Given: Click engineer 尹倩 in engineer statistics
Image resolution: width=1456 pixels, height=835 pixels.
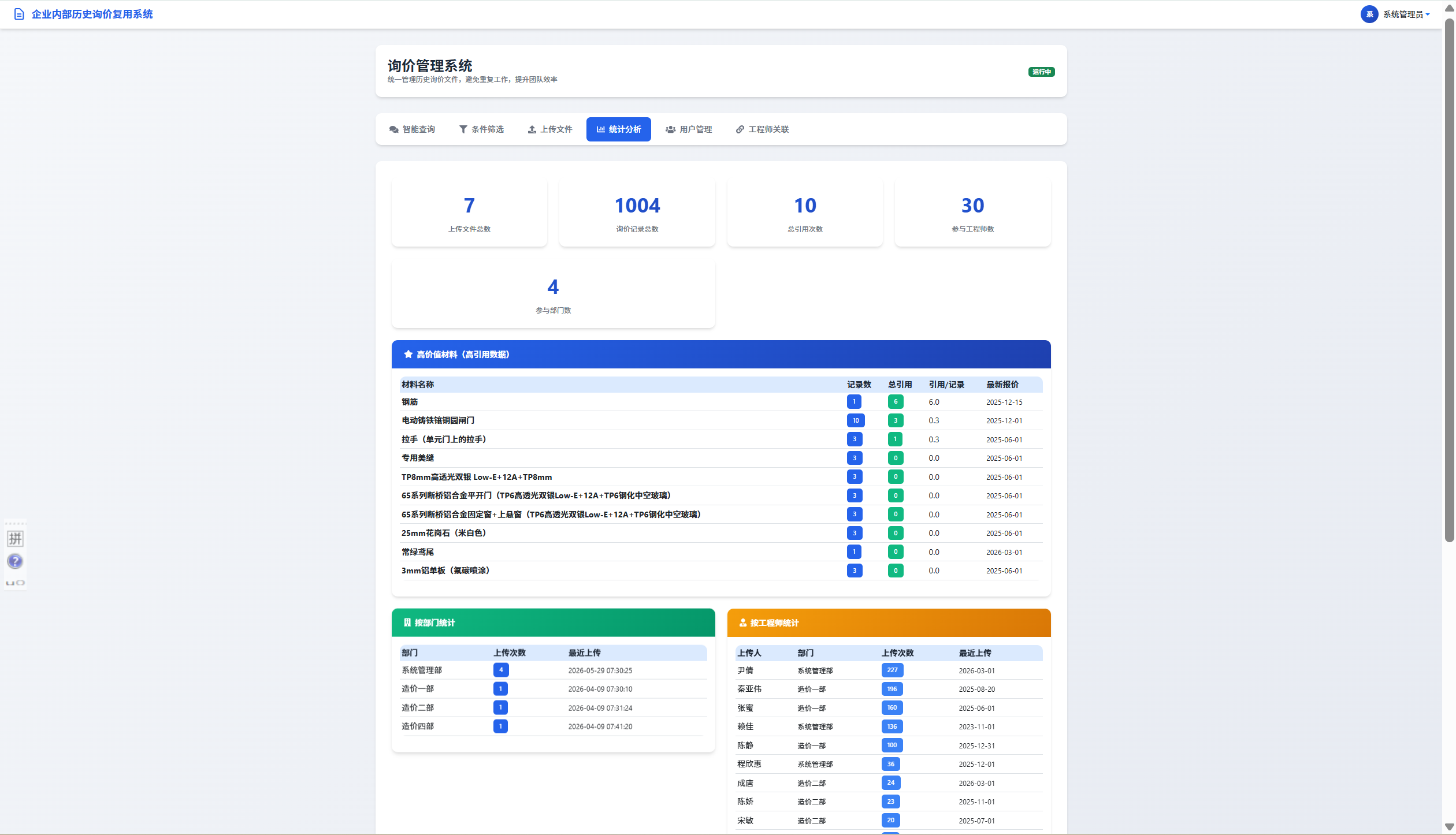Looking at the screenshot, I should pyautogui.click(x=745, y=670).
